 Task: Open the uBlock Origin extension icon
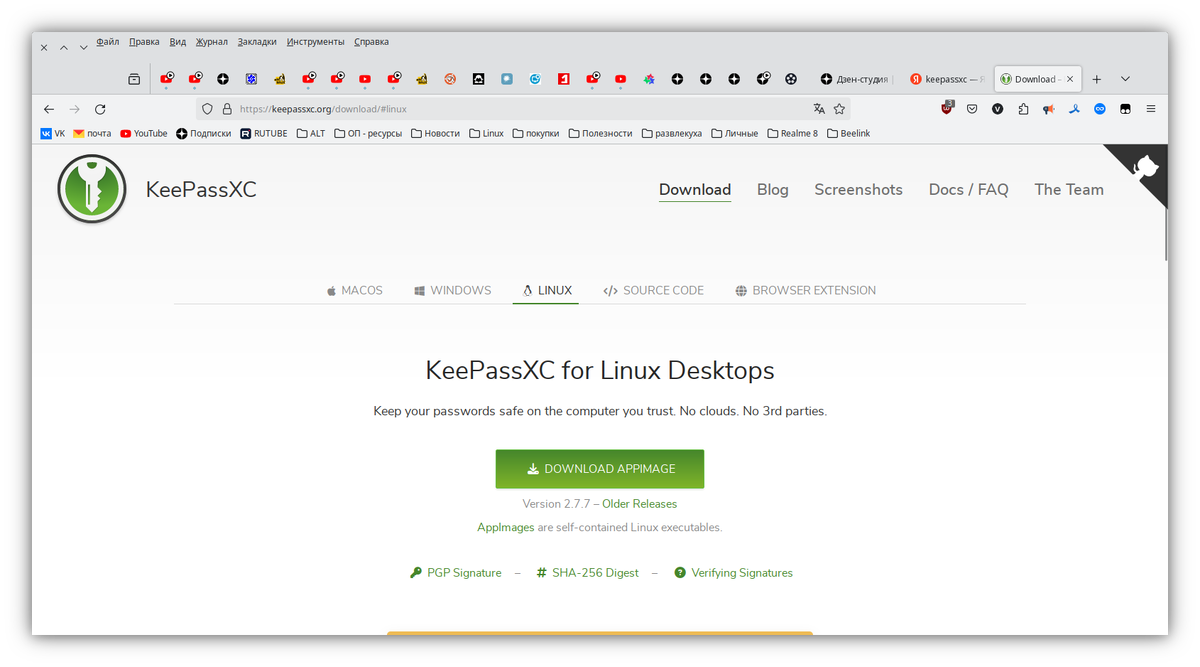point(947,108)
